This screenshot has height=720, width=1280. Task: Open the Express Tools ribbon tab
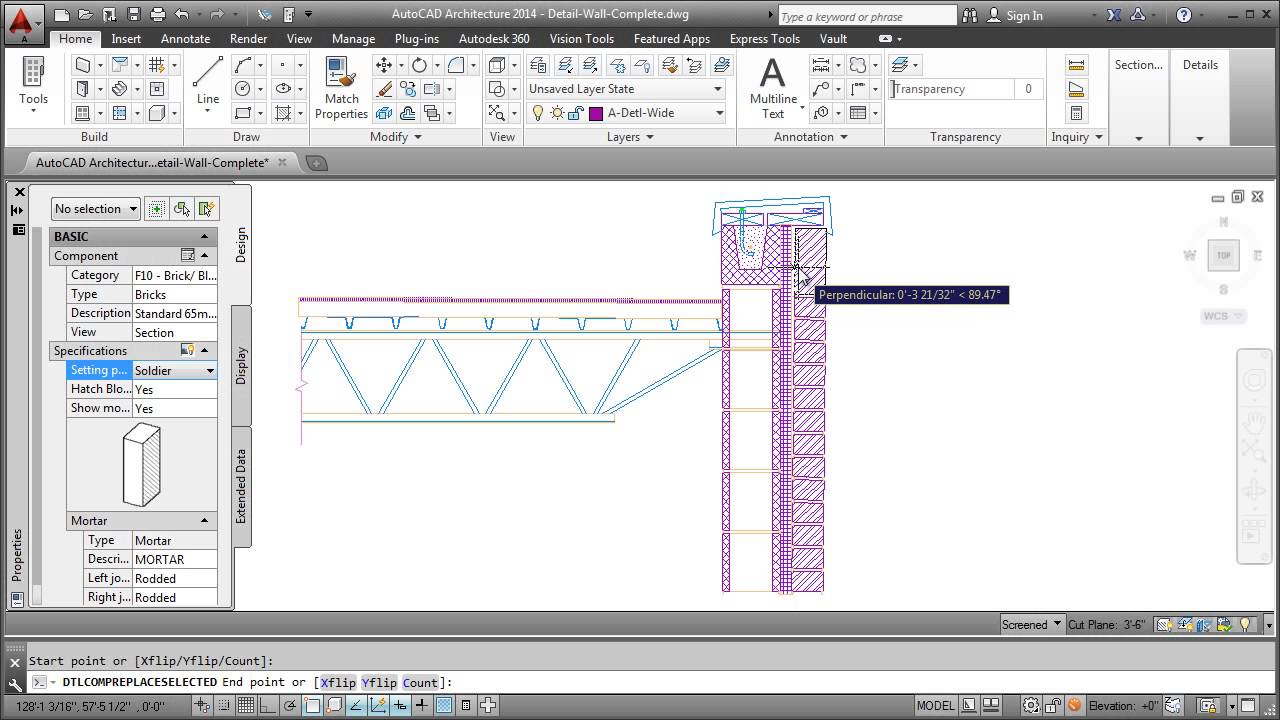764,38
